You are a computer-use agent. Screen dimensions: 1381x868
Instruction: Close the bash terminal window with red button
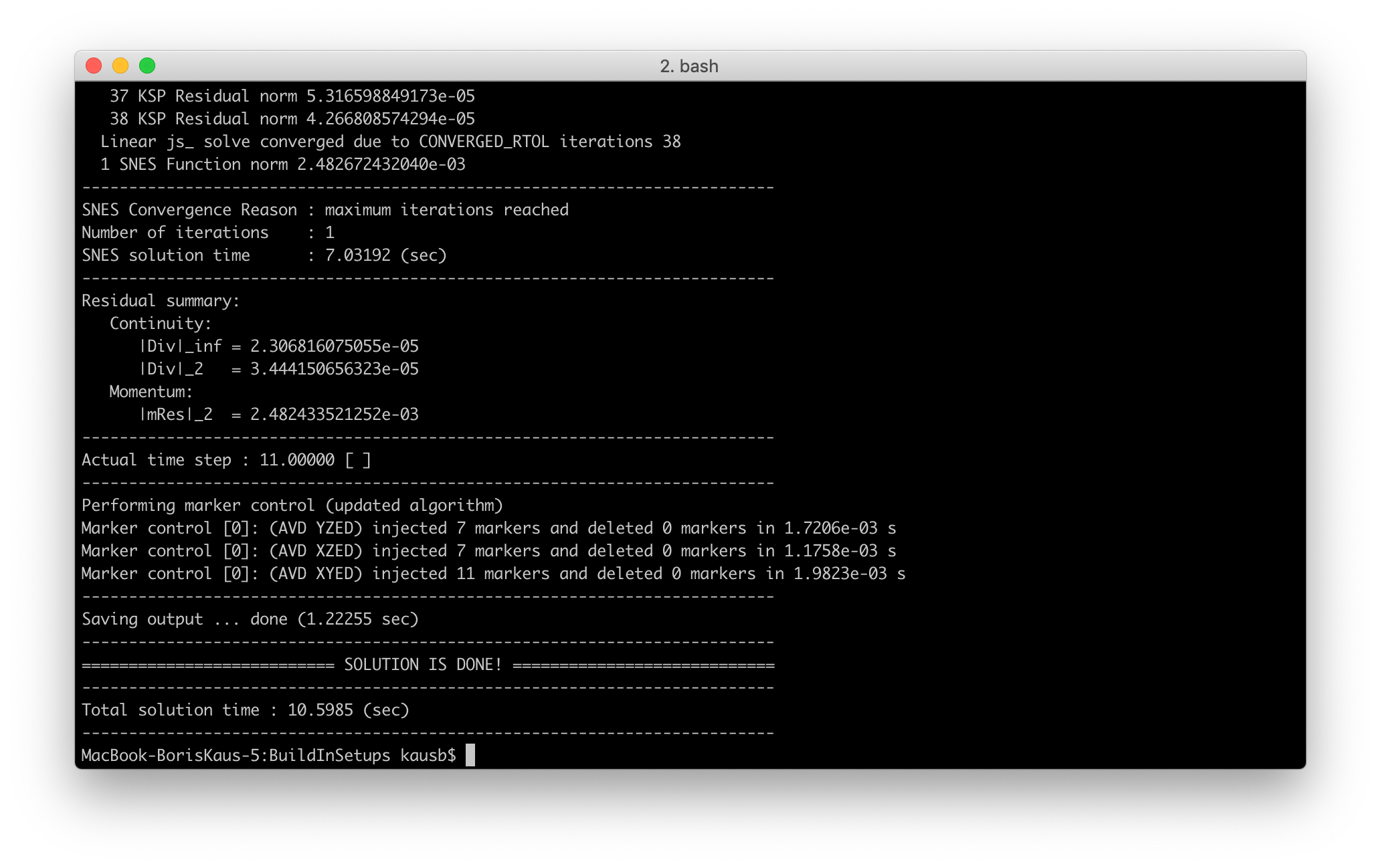tap(94, 66)
